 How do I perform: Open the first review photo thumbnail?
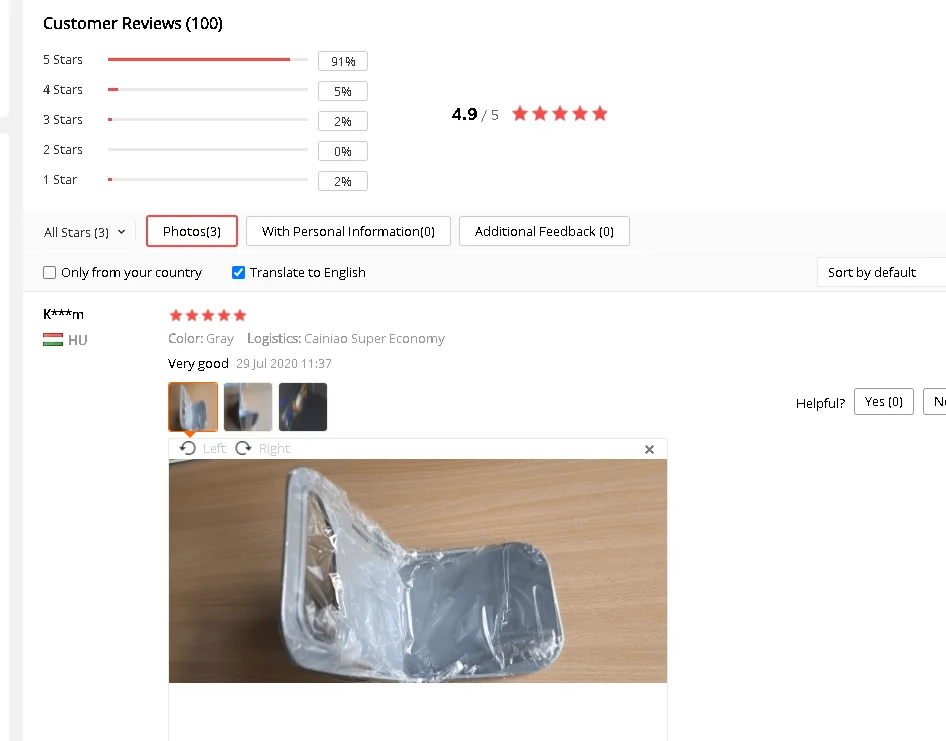click(x=193, y=407)
